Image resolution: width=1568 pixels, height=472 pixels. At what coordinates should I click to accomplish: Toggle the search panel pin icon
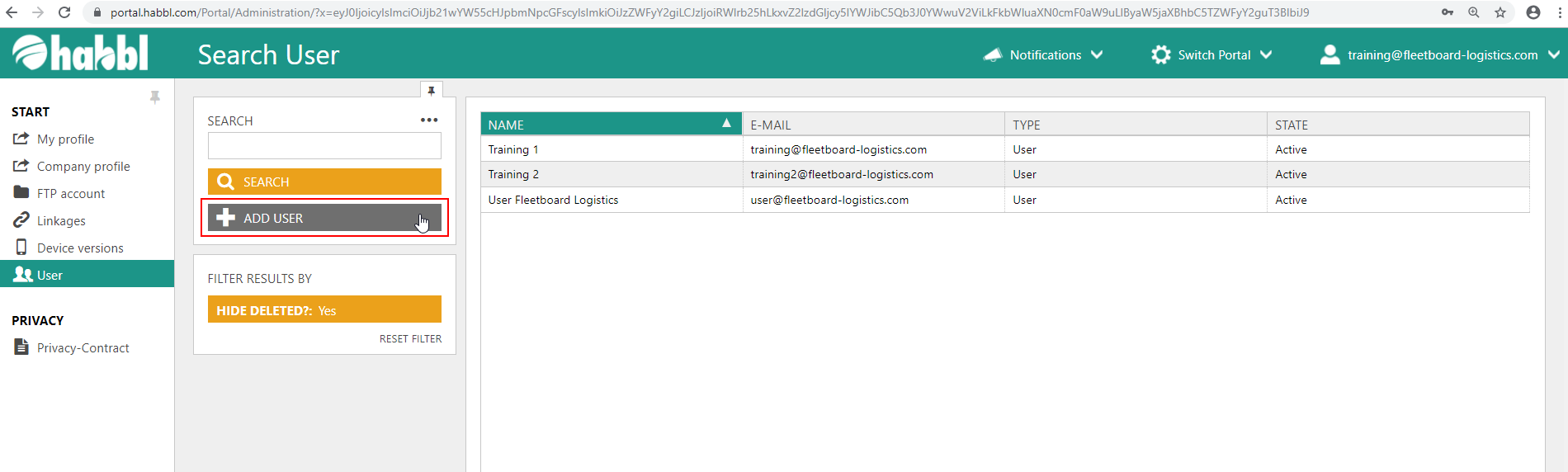431,91
